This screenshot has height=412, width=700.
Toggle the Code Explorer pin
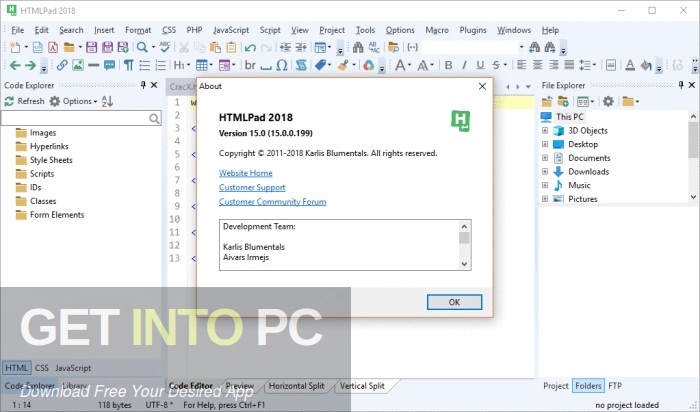(x=143, y=85)
